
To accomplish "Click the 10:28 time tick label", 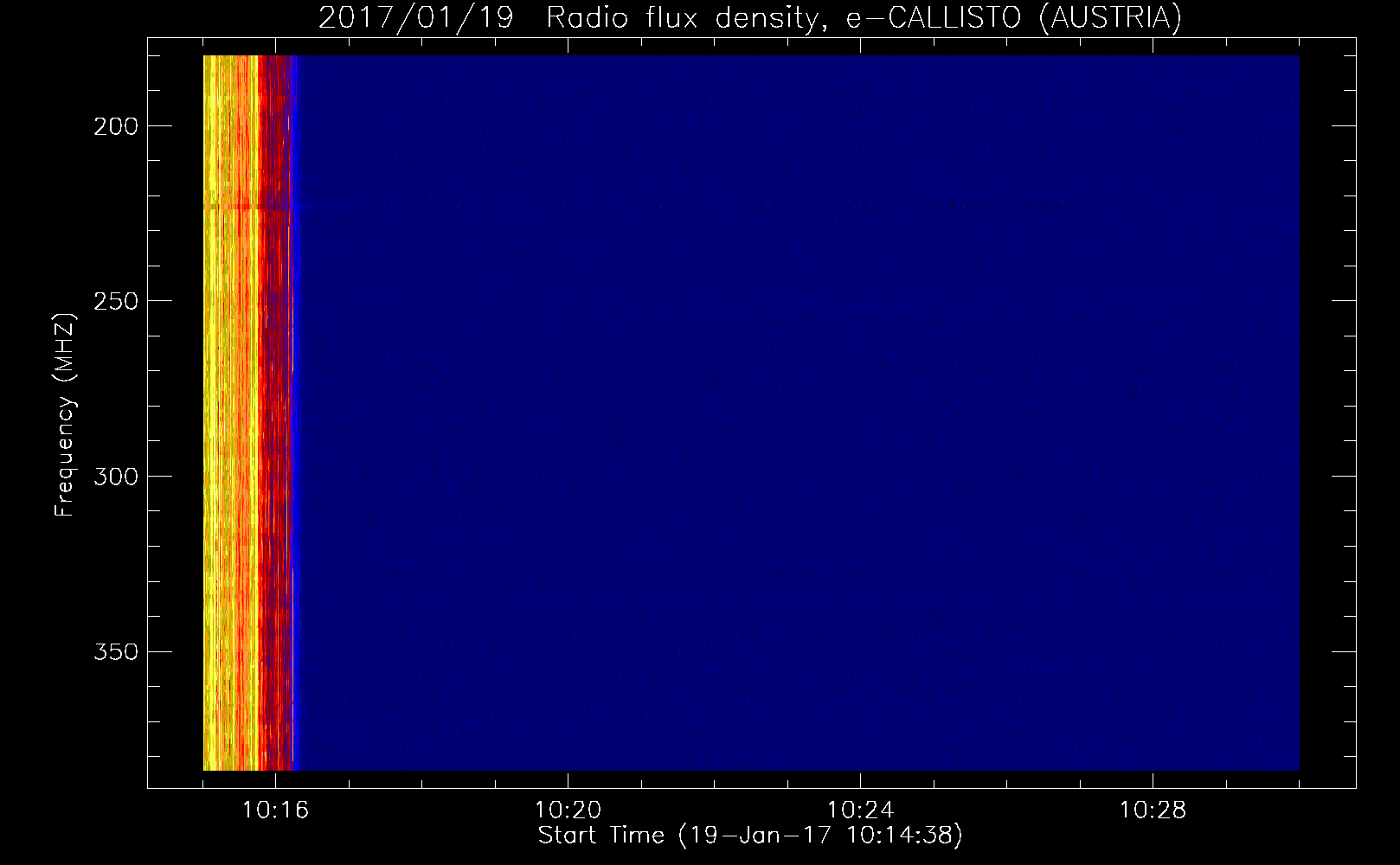I will click(1153, 810).
